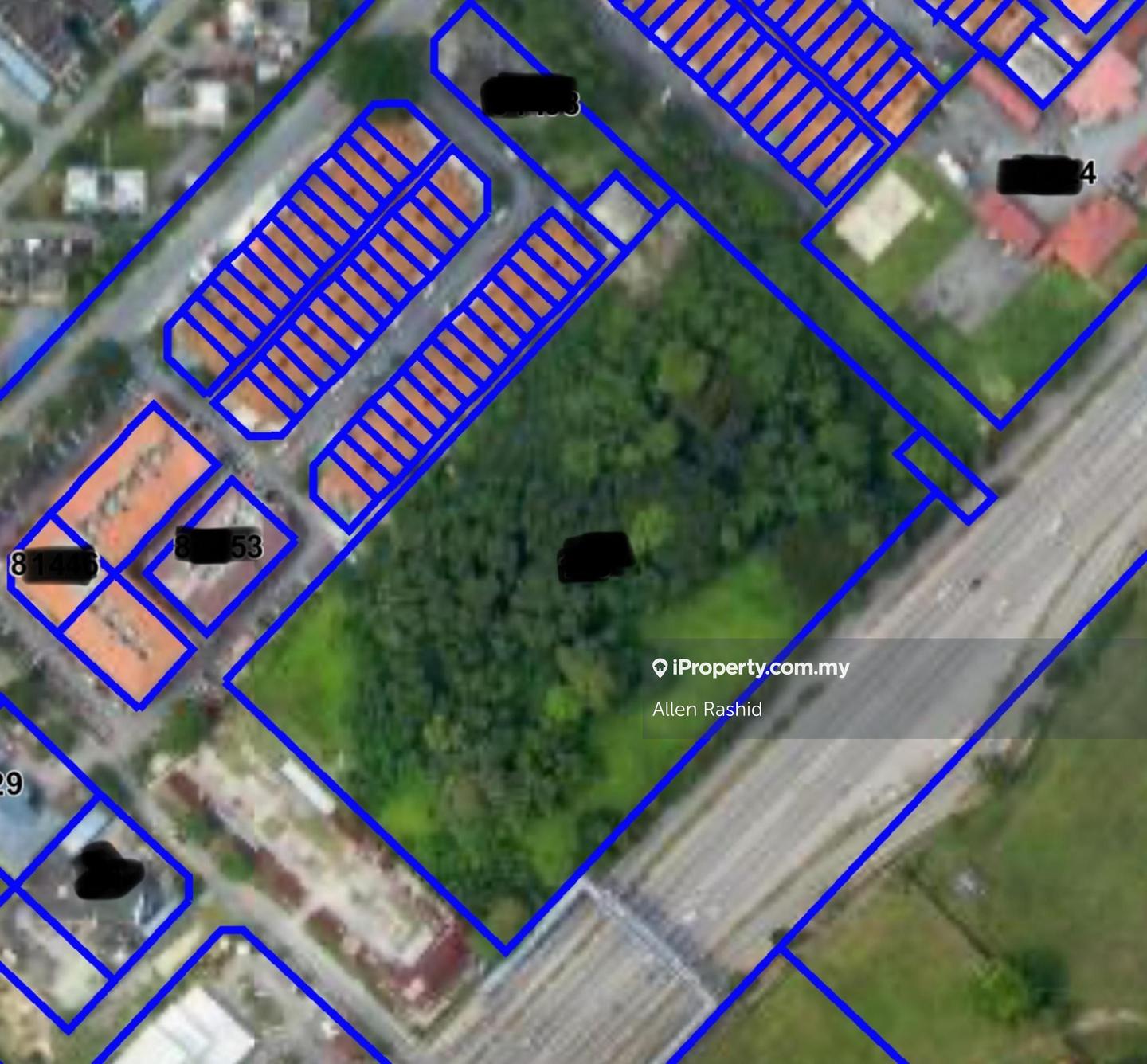
Task: Click the iProperty location pin icon
Action: point(659,668)
